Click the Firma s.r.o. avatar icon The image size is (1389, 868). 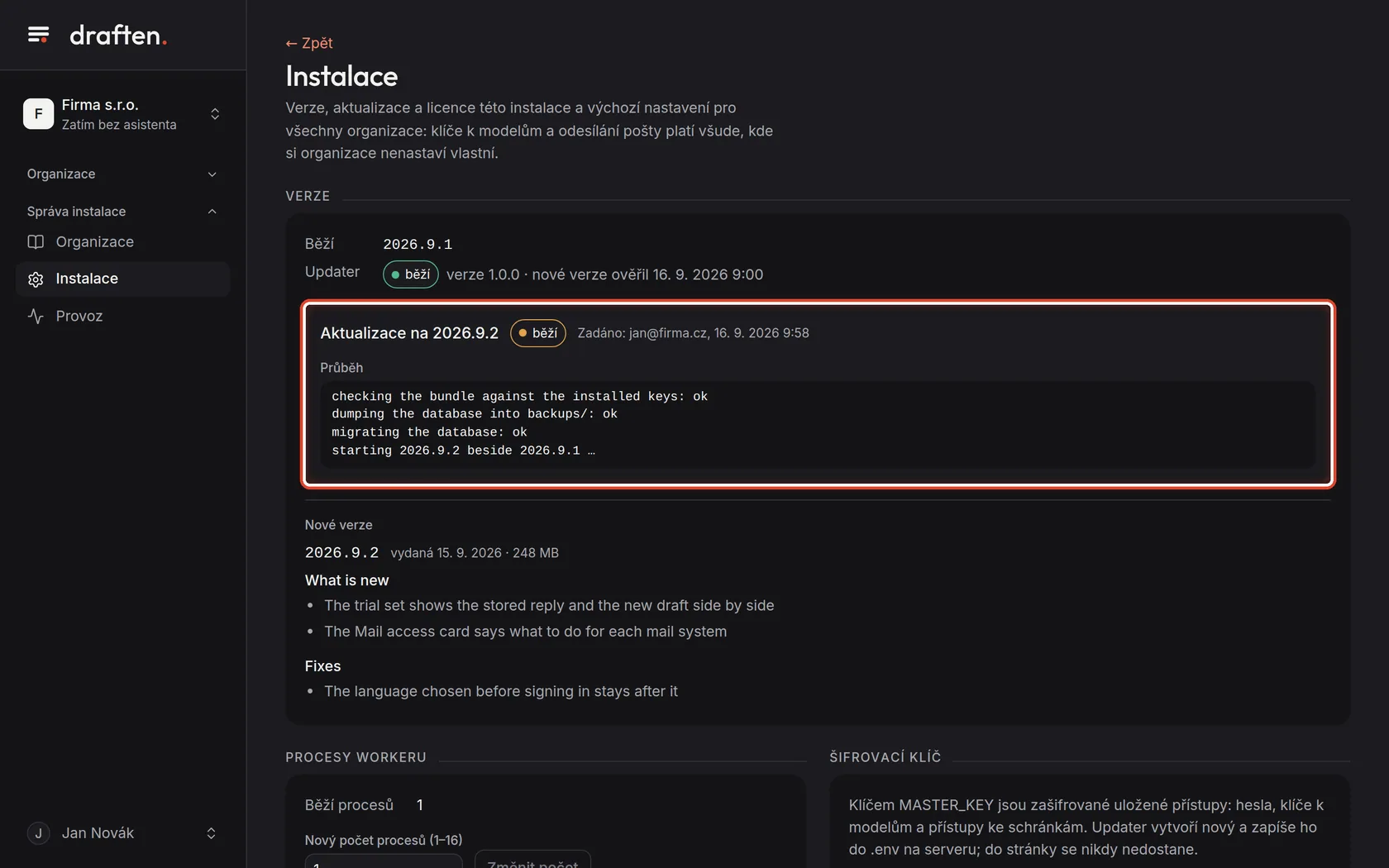pos(38,114)
